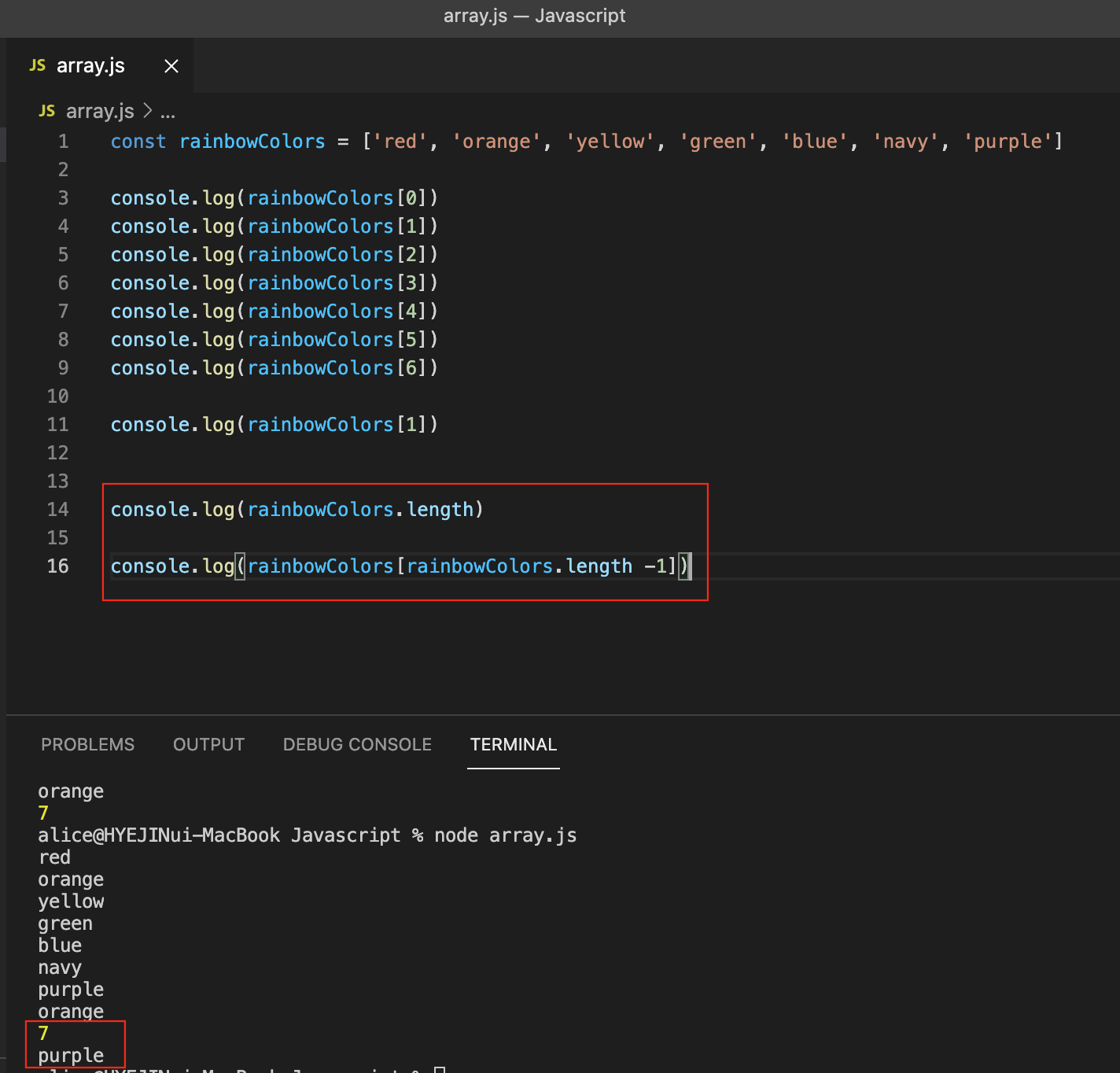Click the 'node array.js' command in the terminal
1120x1073 pixels.
(x=506, y=835)
